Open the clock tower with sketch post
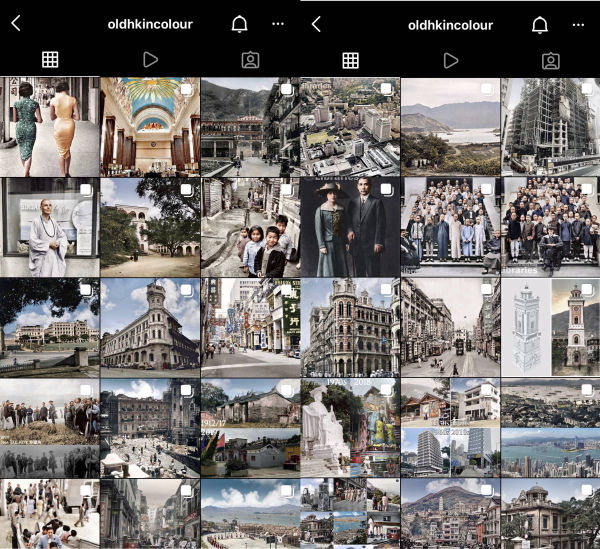 [x=551, y=328]
